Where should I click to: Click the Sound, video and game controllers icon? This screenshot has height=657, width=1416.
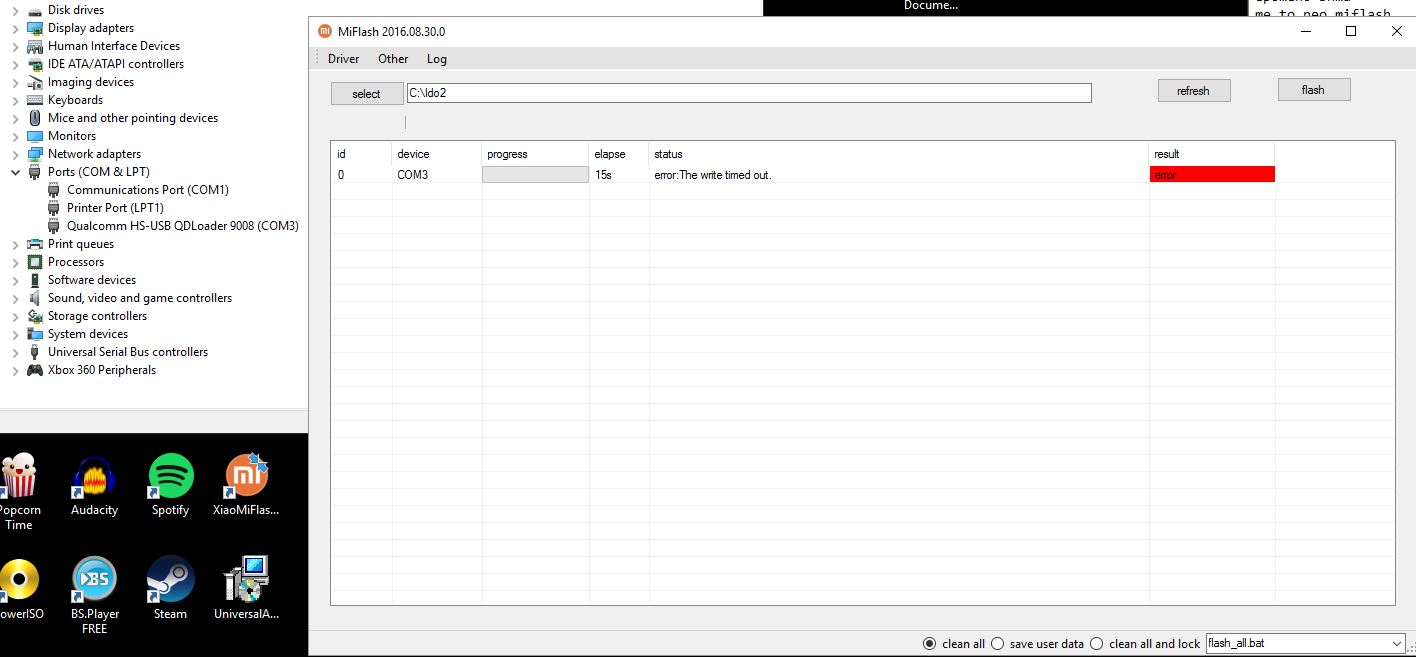tap(35, 298)
